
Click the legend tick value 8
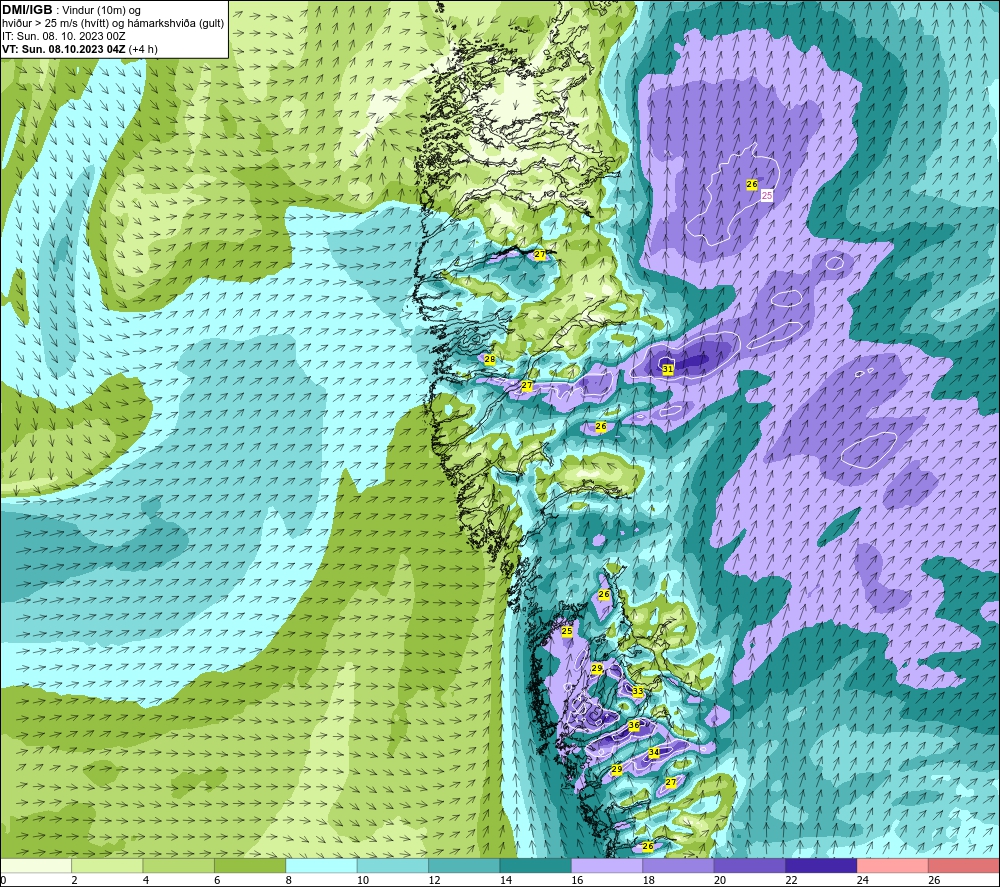click(x=289, y=880)
